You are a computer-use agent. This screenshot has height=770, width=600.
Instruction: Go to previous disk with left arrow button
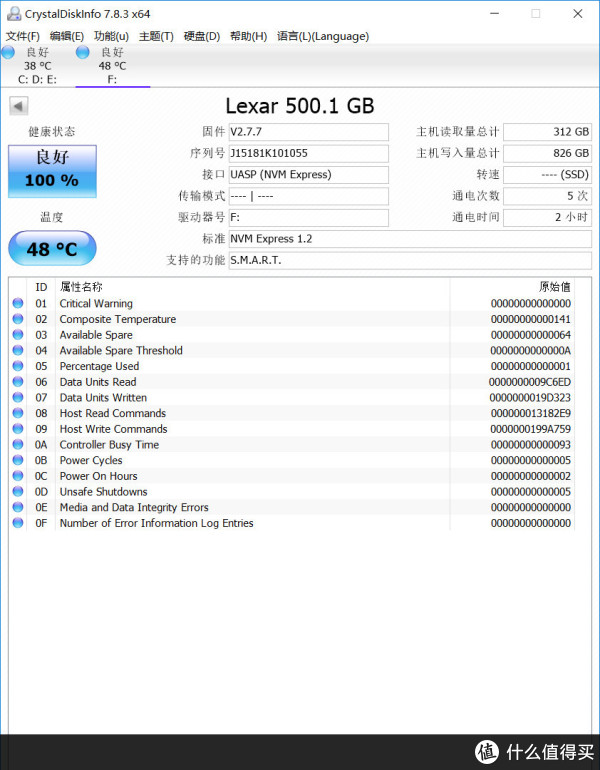pos(19,106)
